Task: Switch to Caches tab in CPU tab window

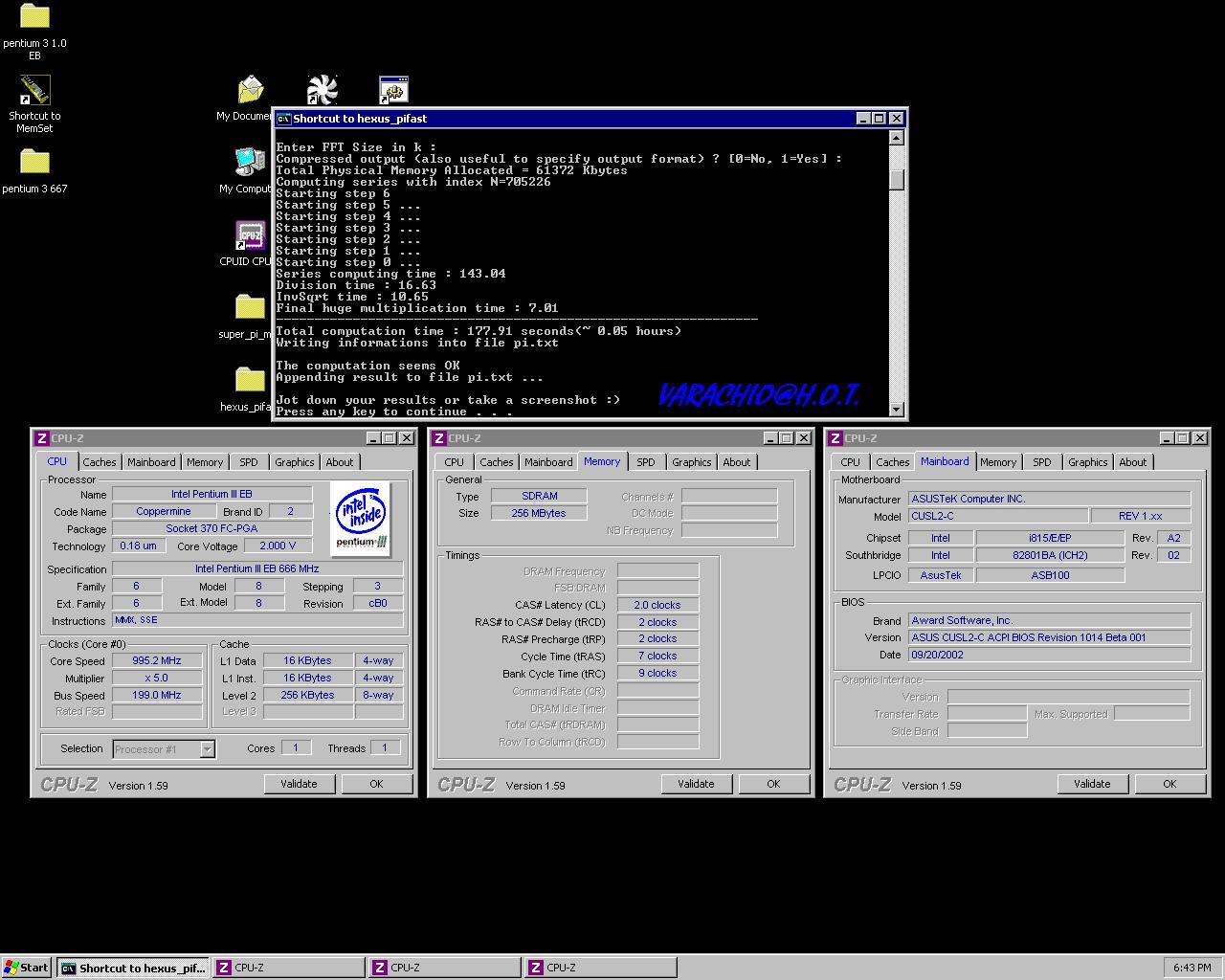Action: (x=100, y=462)
